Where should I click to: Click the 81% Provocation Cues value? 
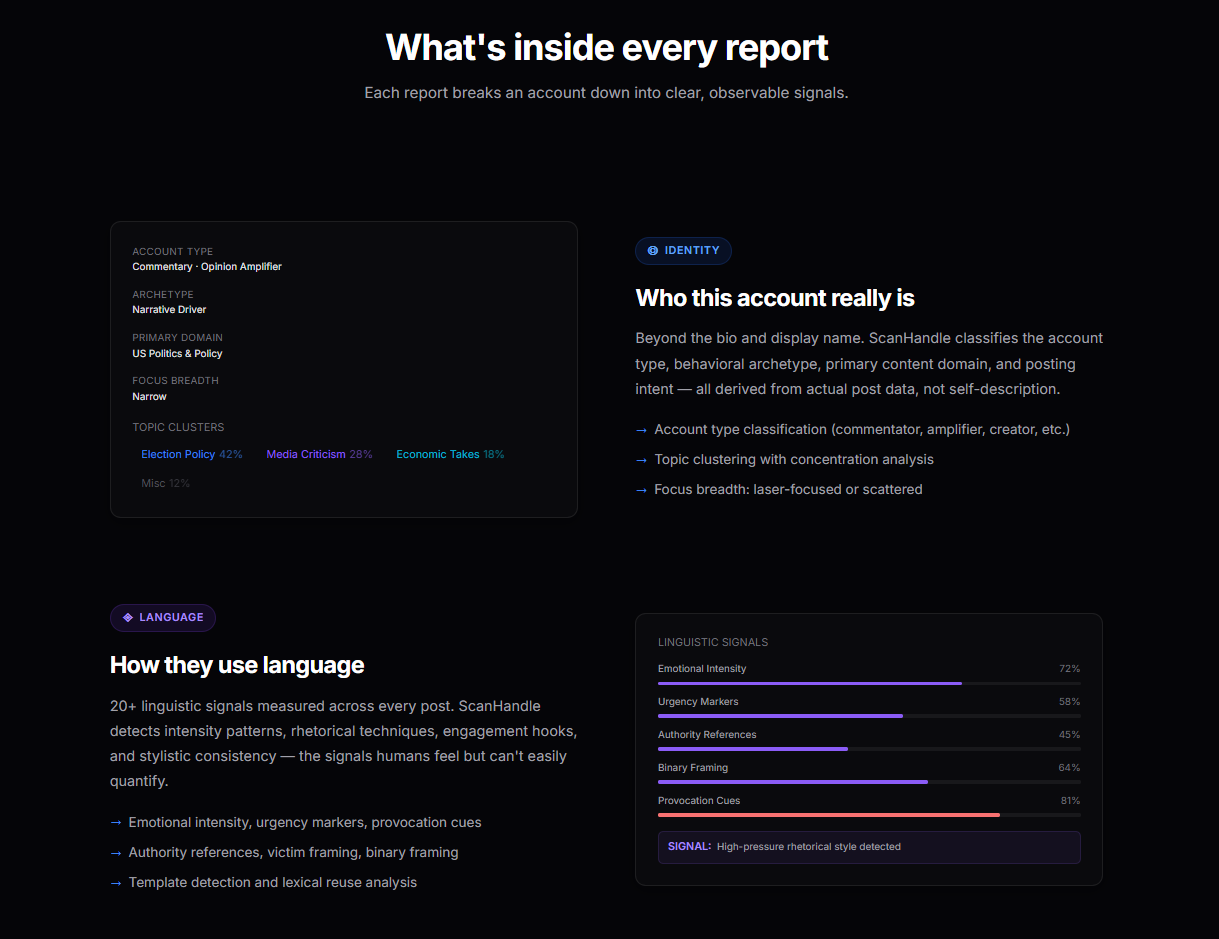coord(1070,801)
